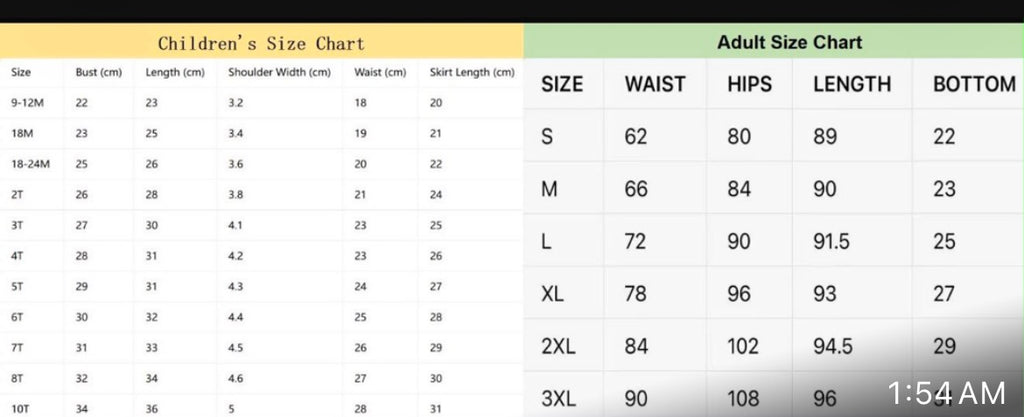This screenshot has height=417, width=1024.
Task: Select the BOTTOM column header
Action: pyautogui.click(x=974, y=84)
